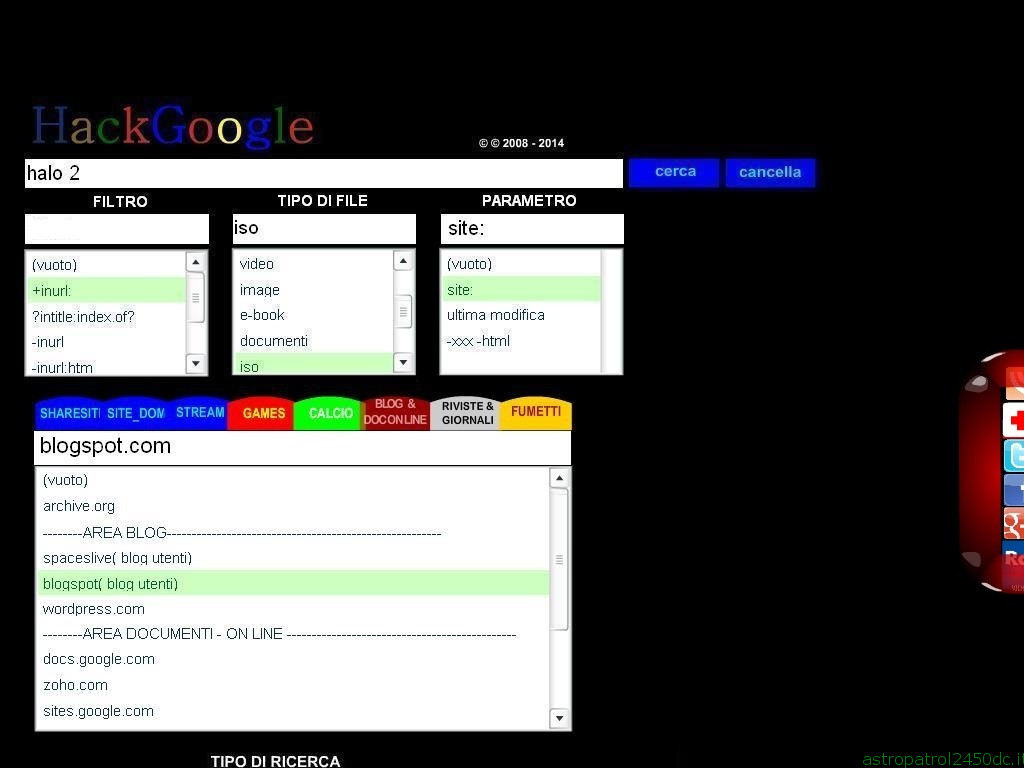Click into the 'halo 2' search field

pyautogui.click(x=324, y=173)
